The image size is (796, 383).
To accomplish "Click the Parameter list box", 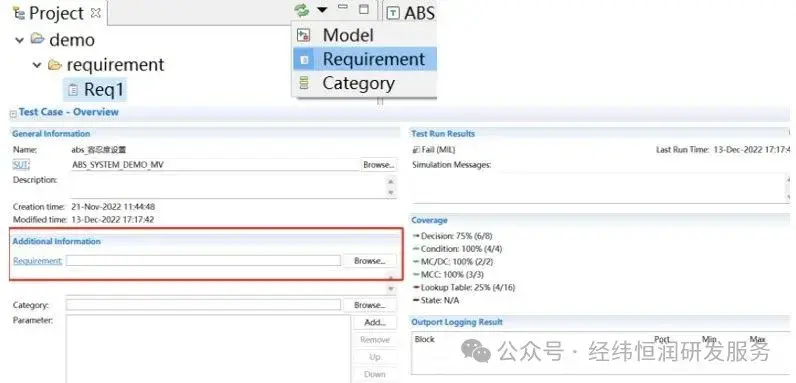I will click(208, 349).
